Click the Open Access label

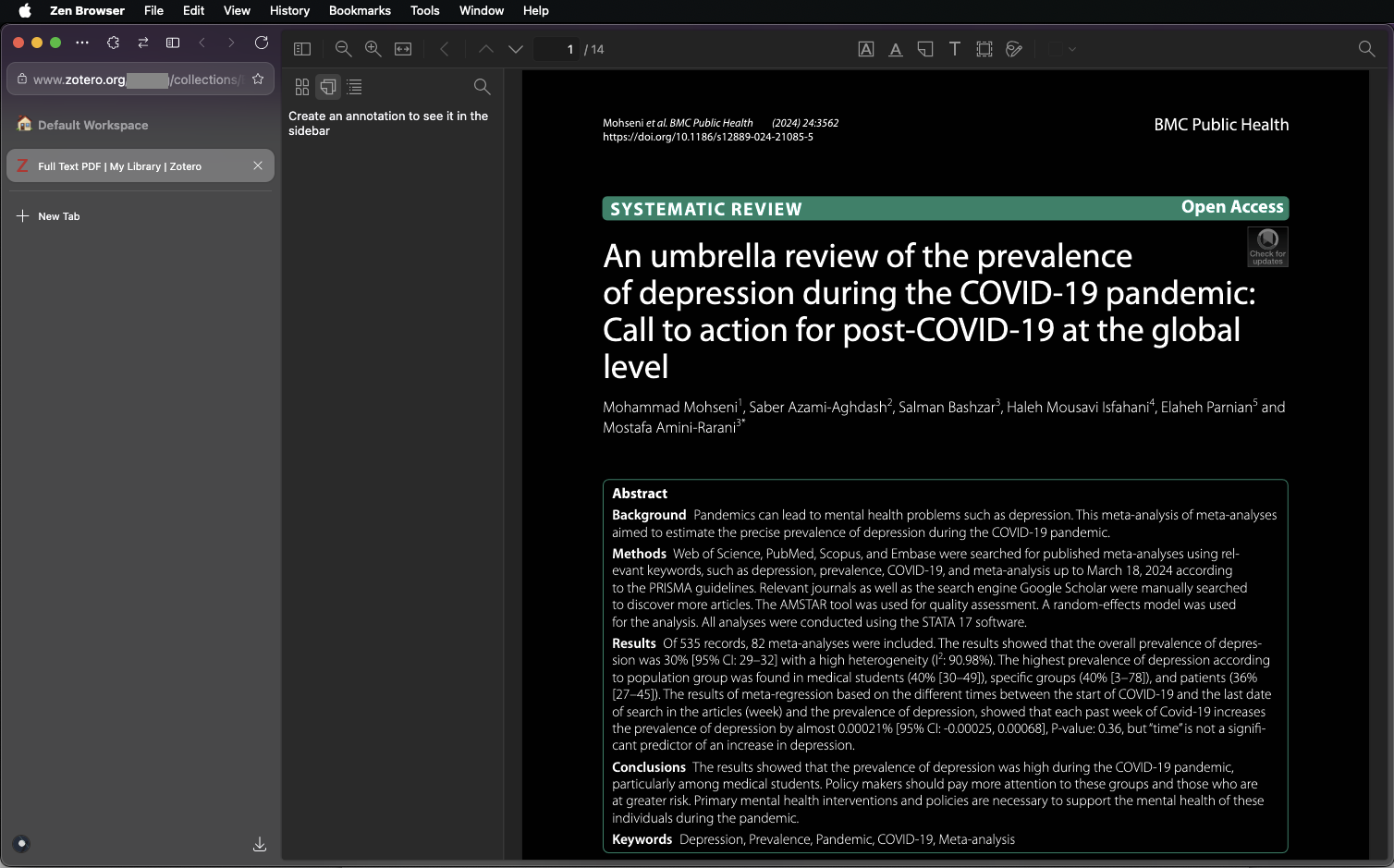click(1232, 207)
